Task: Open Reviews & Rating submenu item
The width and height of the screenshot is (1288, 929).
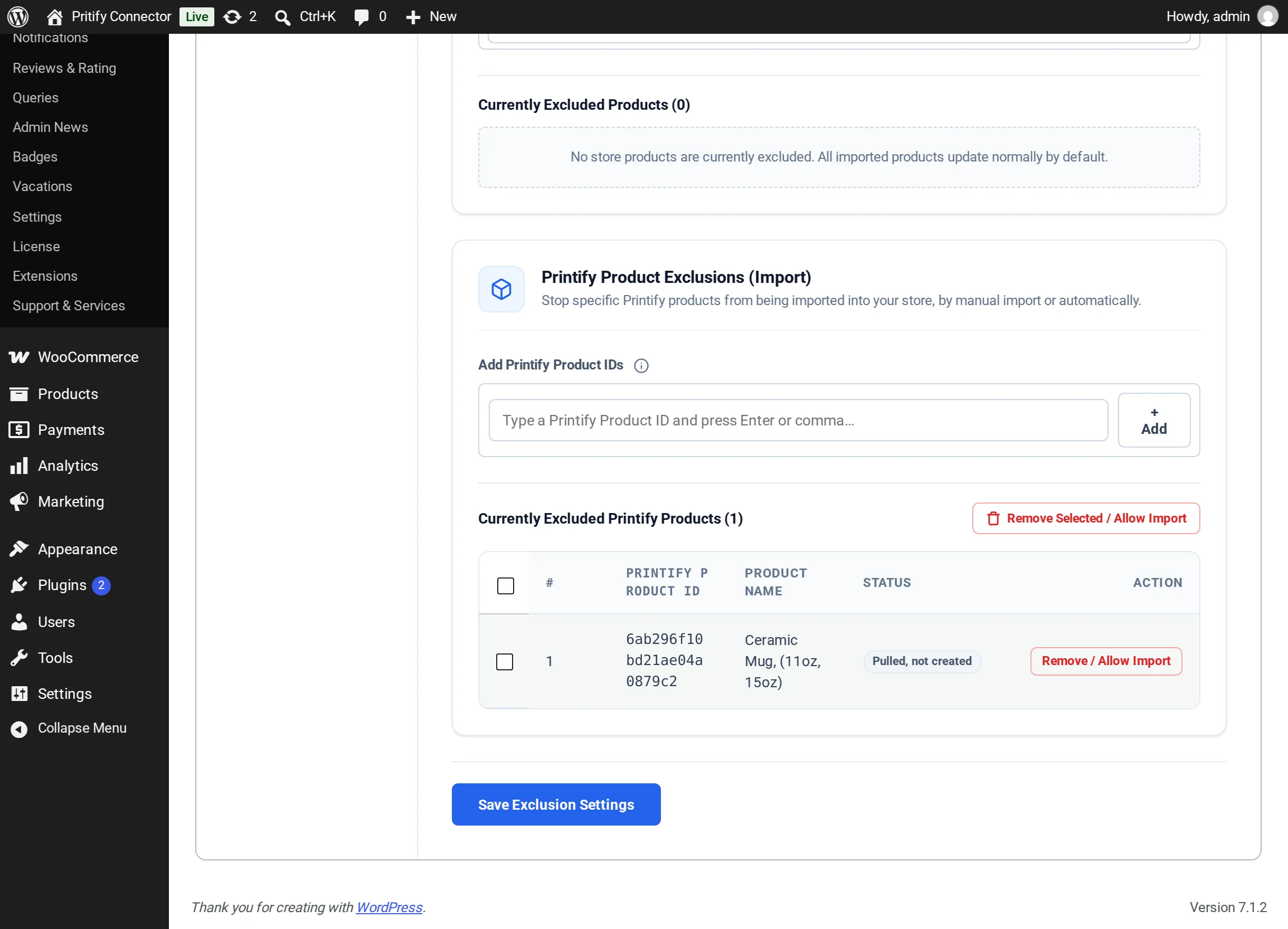Action: pos(64,68)
